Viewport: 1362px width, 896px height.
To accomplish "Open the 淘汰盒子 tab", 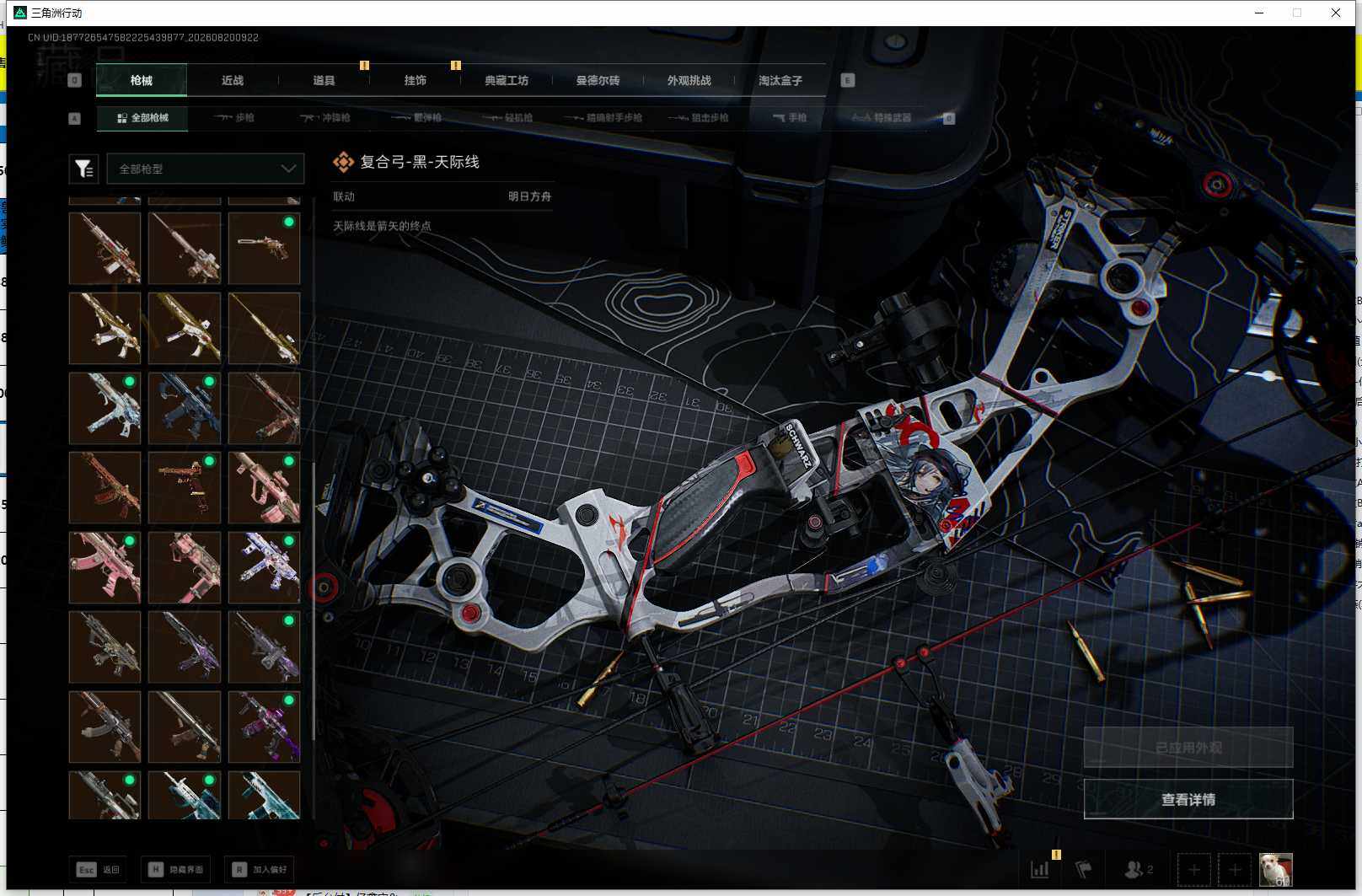I will (780, 80).
